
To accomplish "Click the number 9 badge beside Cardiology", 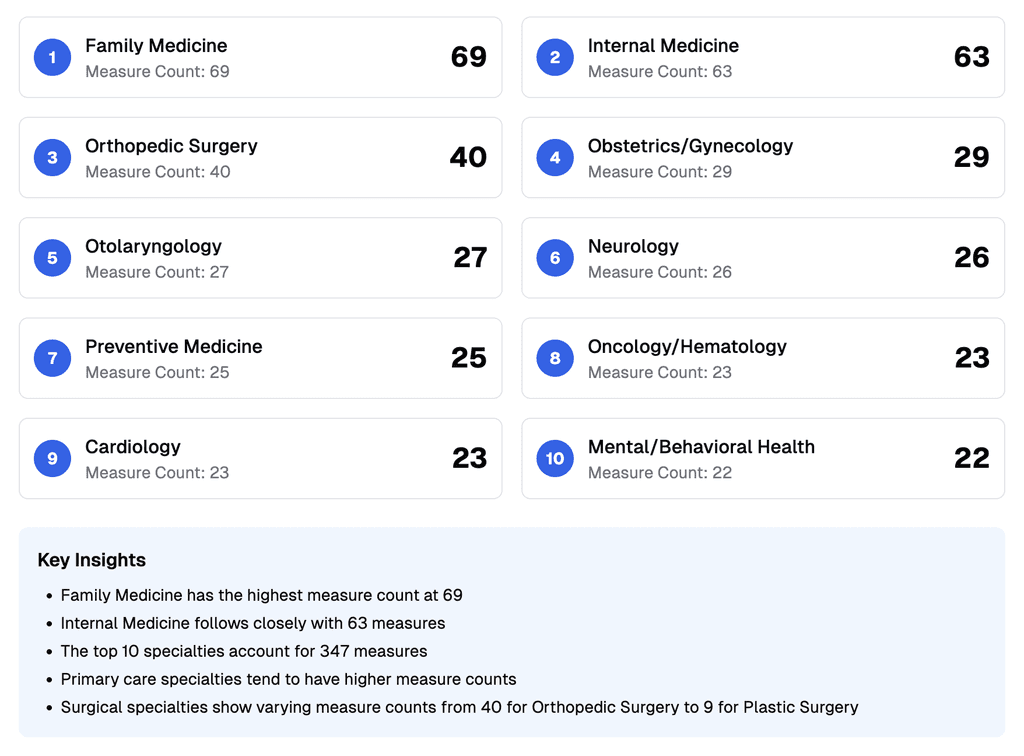I will [52, 458].
